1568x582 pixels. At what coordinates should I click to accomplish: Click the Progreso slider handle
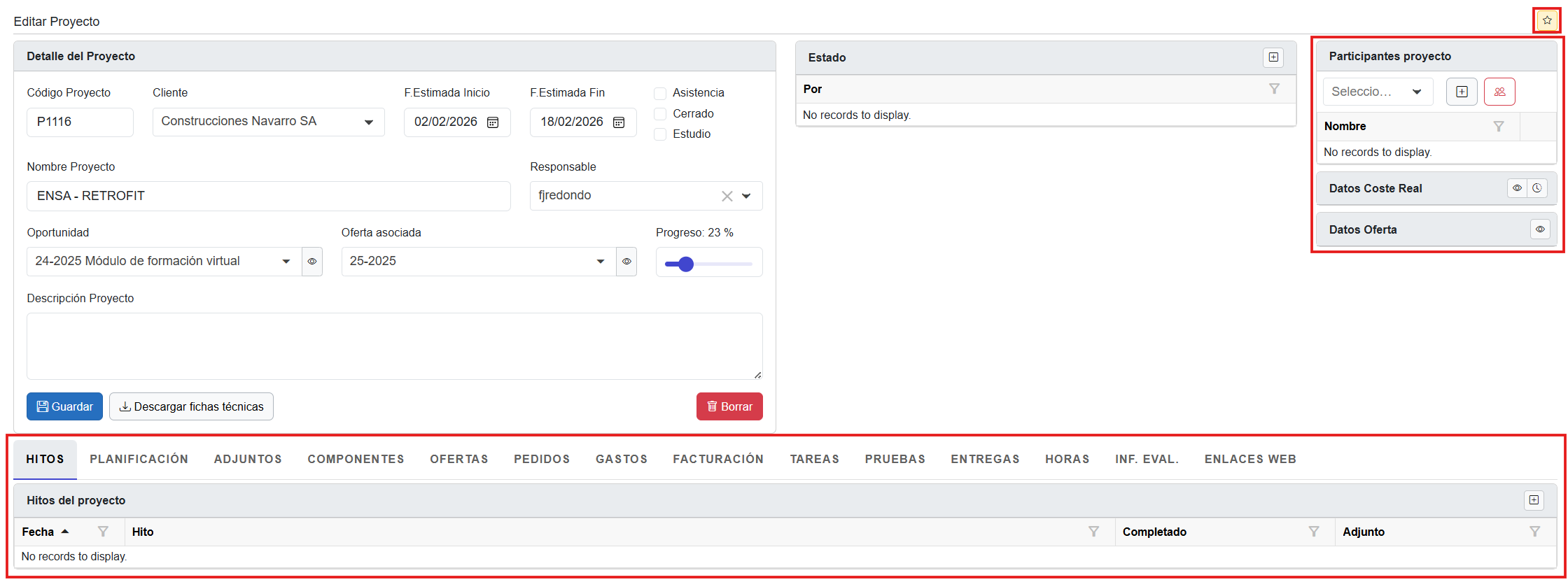click(686, 264)
